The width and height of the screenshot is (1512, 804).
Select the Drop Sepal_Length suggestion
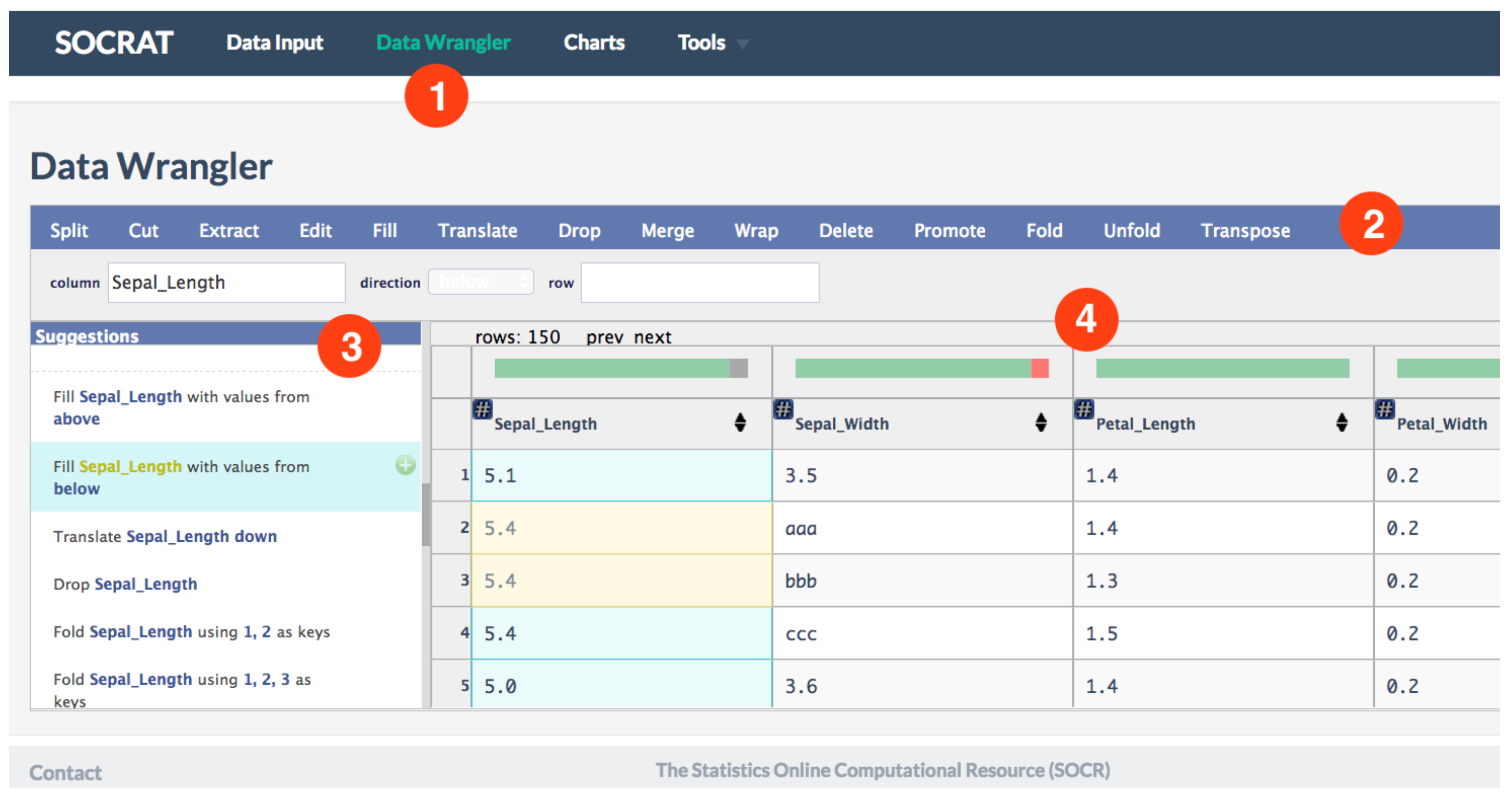[125, 584]
